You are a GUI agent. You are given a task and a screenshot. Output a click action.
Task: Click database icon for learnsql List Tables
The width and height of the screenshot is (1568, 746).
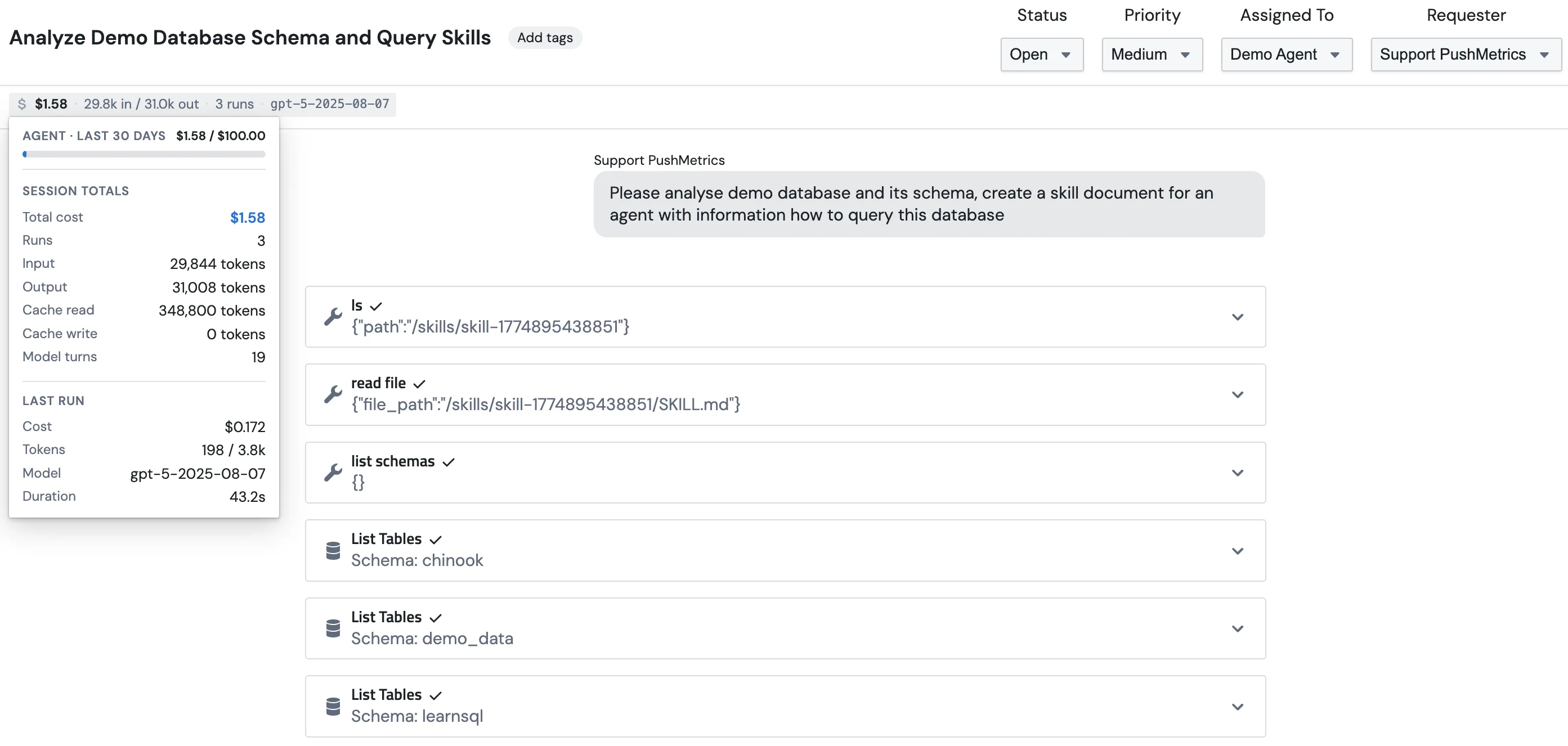pyautogui.click(x=333, y=707)
